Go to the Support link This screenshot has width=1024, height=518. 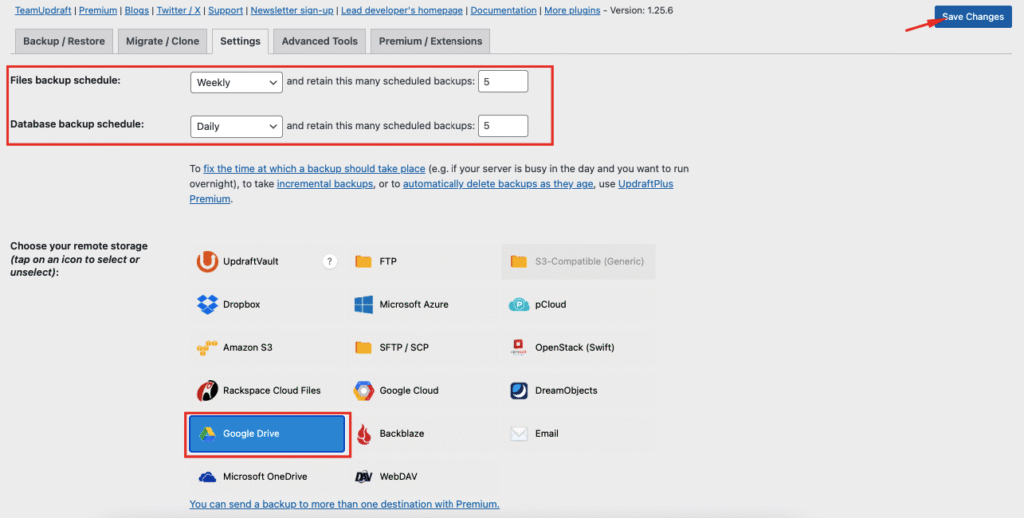click(x=225, y=10)
